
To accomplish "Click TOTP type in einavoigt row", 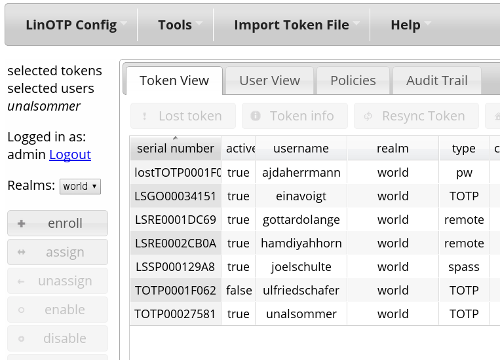I will [464, 196].
